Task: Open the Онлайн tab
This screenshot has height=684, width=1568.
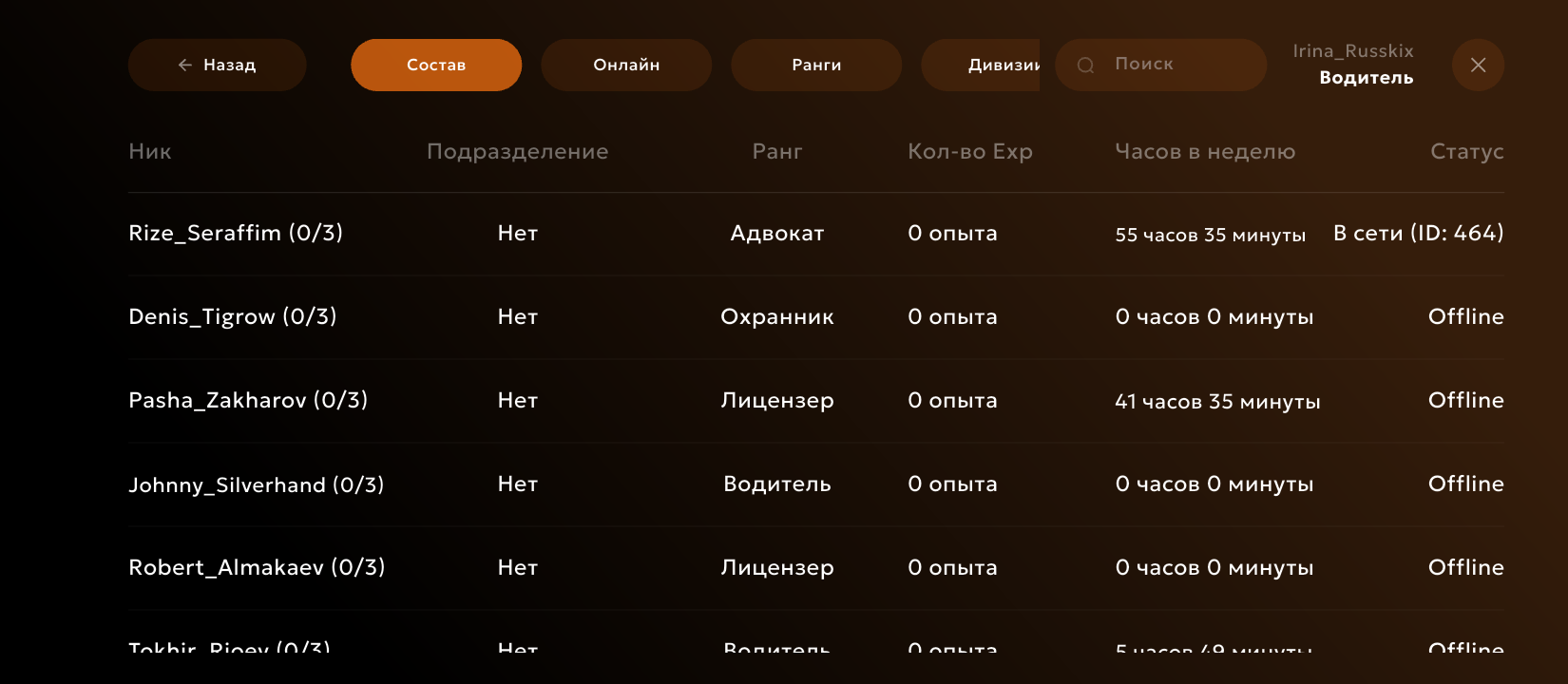Action: coord(626,65)
